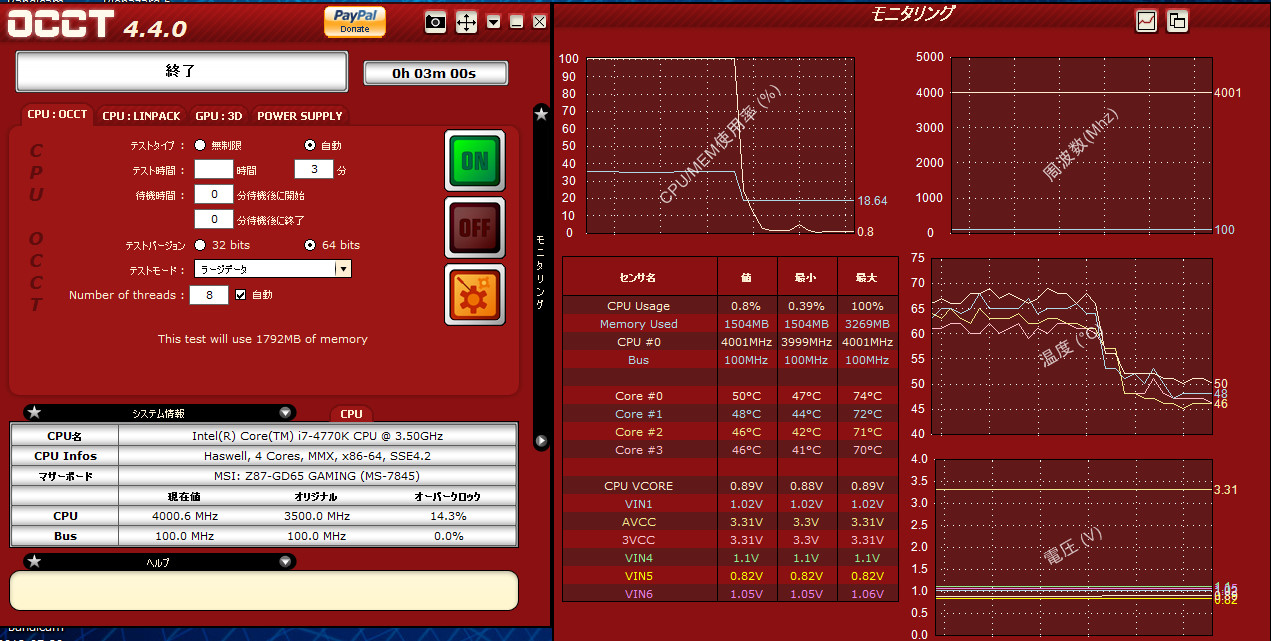Click the Memory Used sensor row
1271x641 pixels.
click(730, 324)
